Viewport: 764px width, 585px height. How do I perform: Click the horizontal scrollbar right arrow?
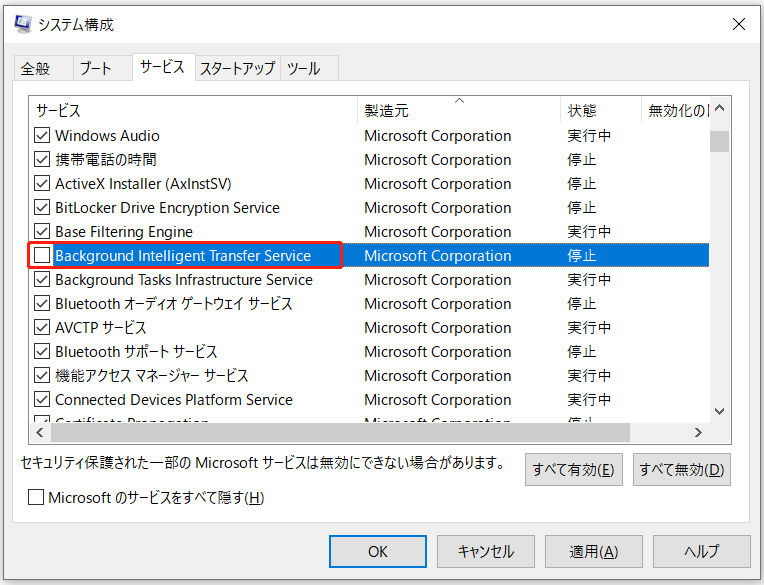[698, 433]
